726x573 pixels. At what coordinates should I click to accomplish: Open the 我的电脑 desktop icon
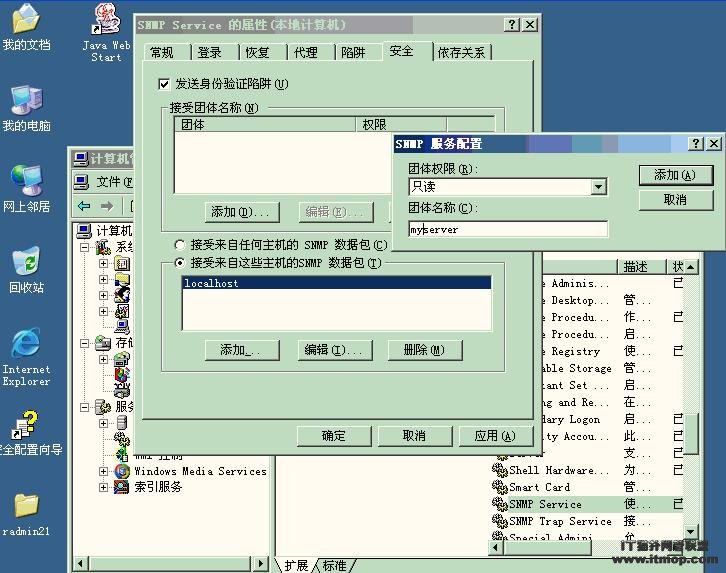tap(26, 108)
